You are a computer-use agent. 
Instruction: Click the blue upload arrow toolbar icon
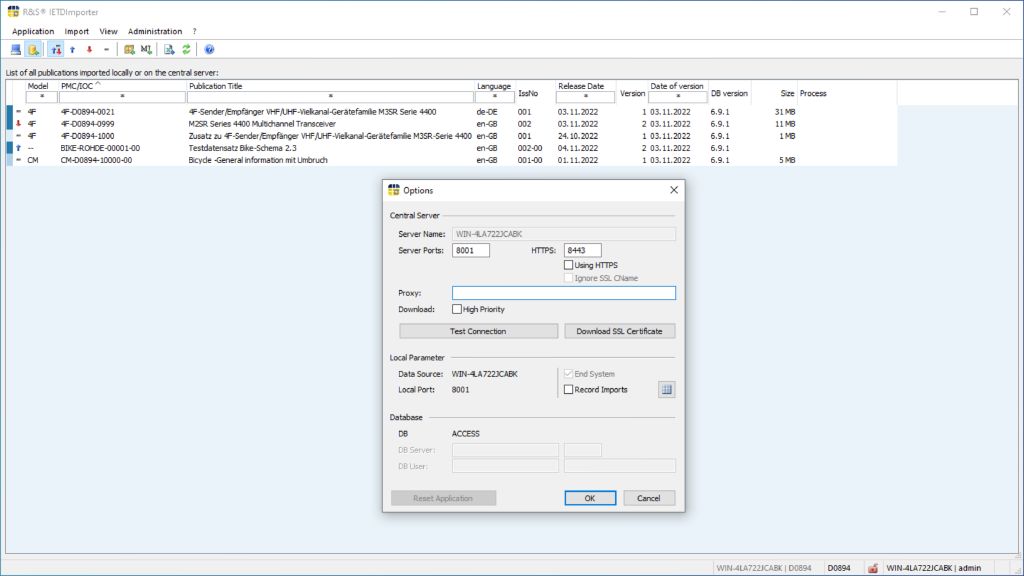point(72,50)
